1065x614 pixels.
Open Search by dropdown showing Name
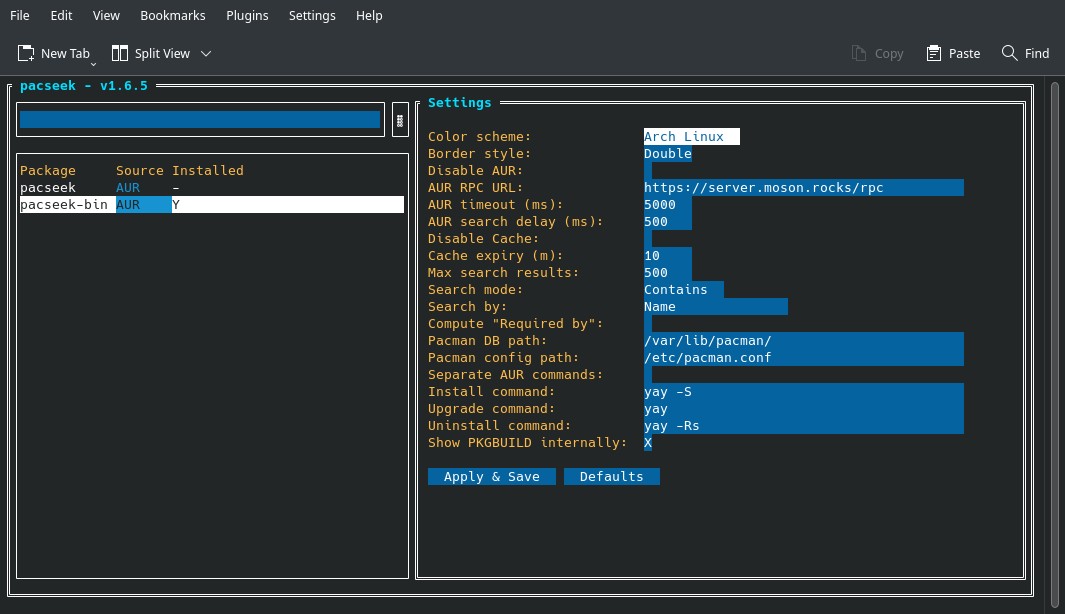tap(715, 306)
